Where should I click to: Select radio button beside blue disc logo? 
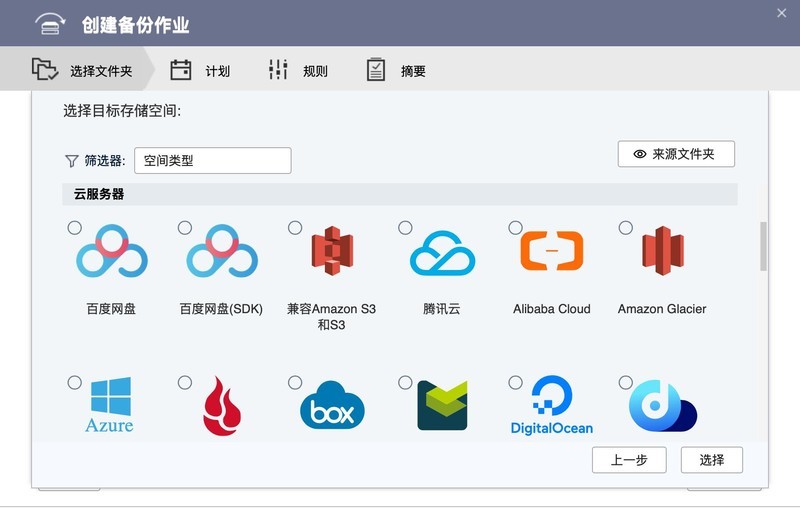tap(626, 383)
